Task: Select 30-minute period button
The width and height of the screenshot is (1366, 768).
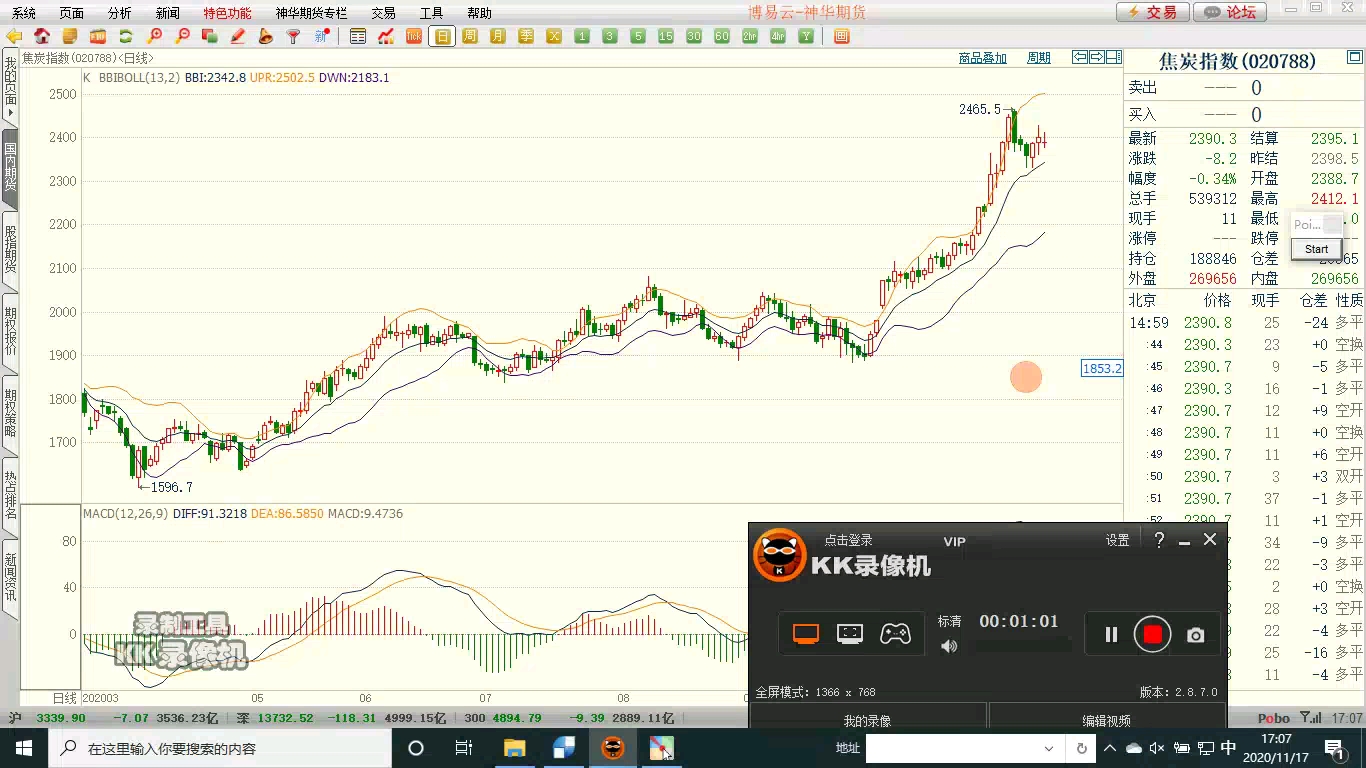Action: pos(694,36)
